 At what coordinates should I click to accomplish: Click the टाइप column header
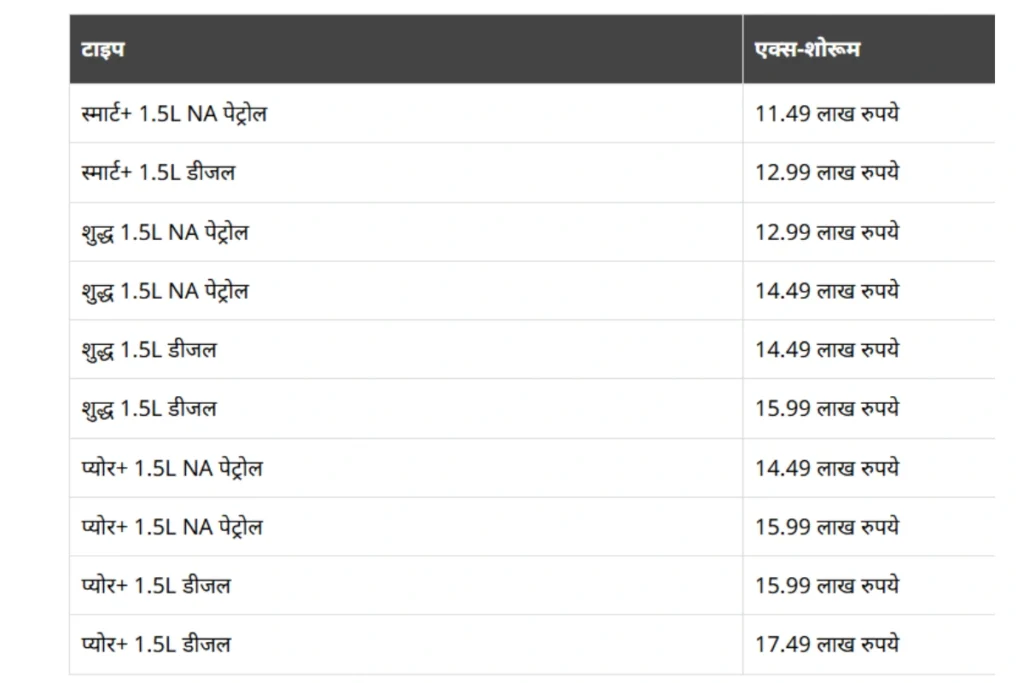pyautogui.click(x=103, y=49)
